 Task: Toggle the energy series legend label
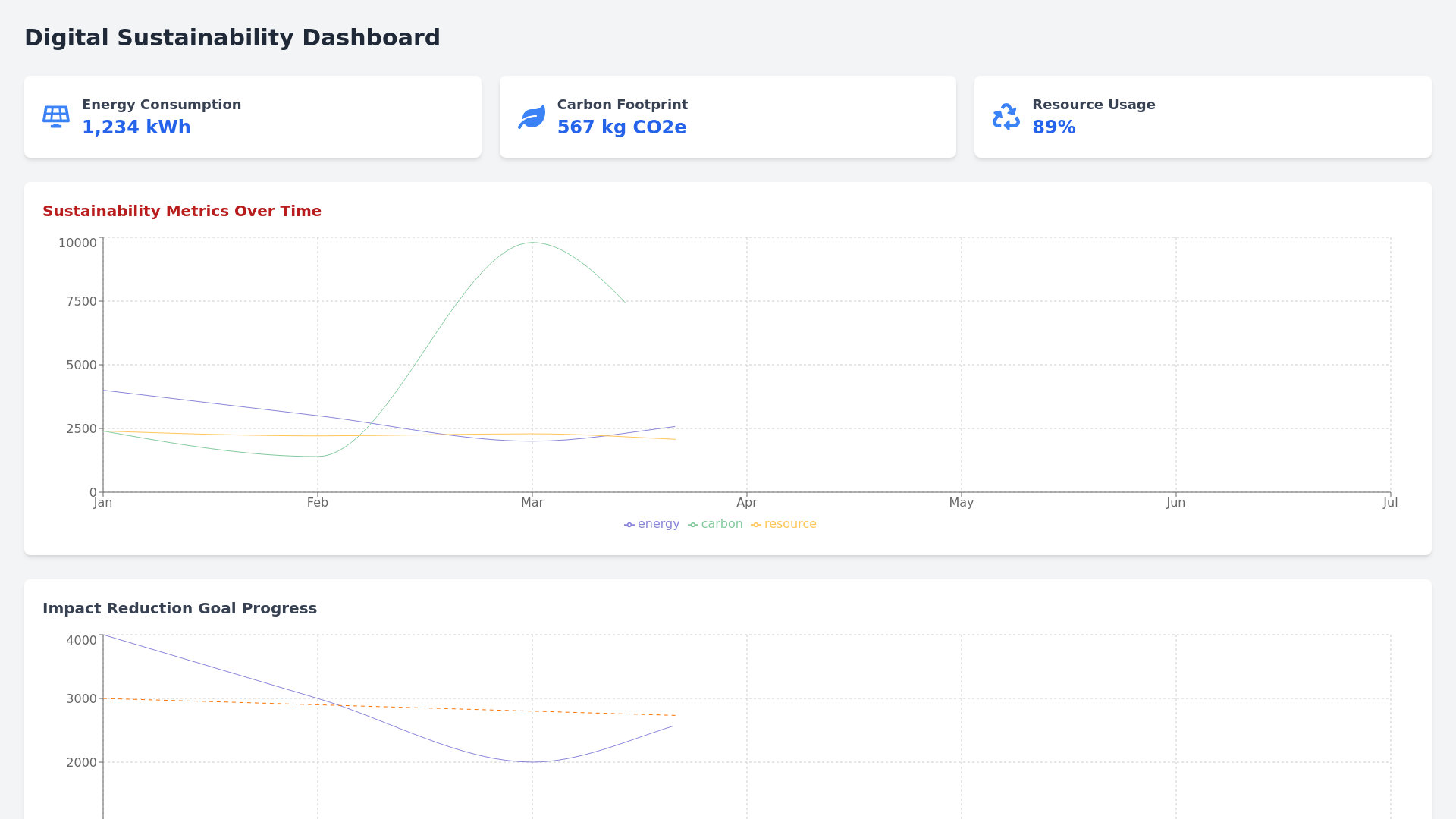point(658,524)
